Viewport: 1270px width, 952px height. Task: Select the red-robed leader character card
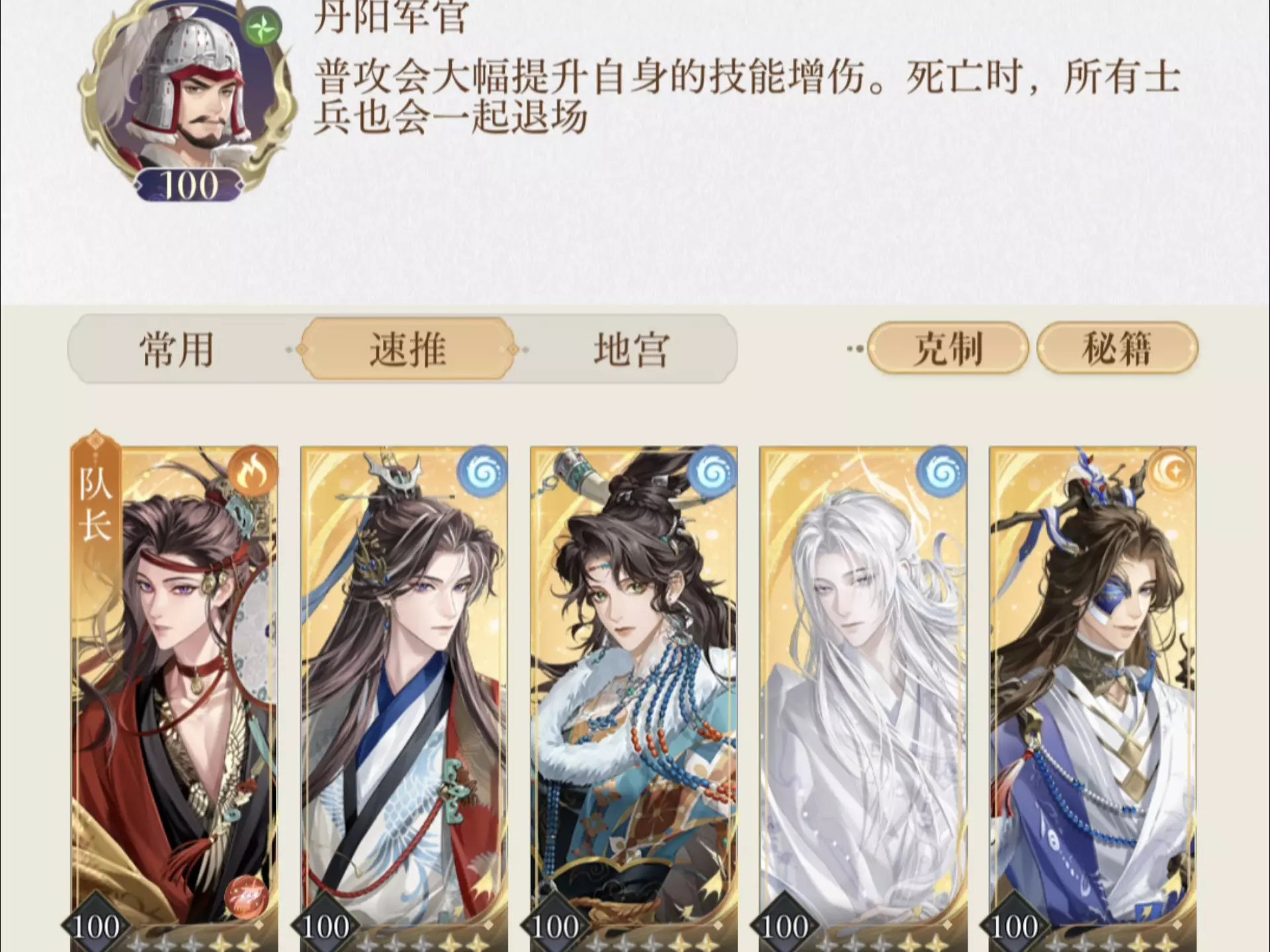click(x=175, y=698)
